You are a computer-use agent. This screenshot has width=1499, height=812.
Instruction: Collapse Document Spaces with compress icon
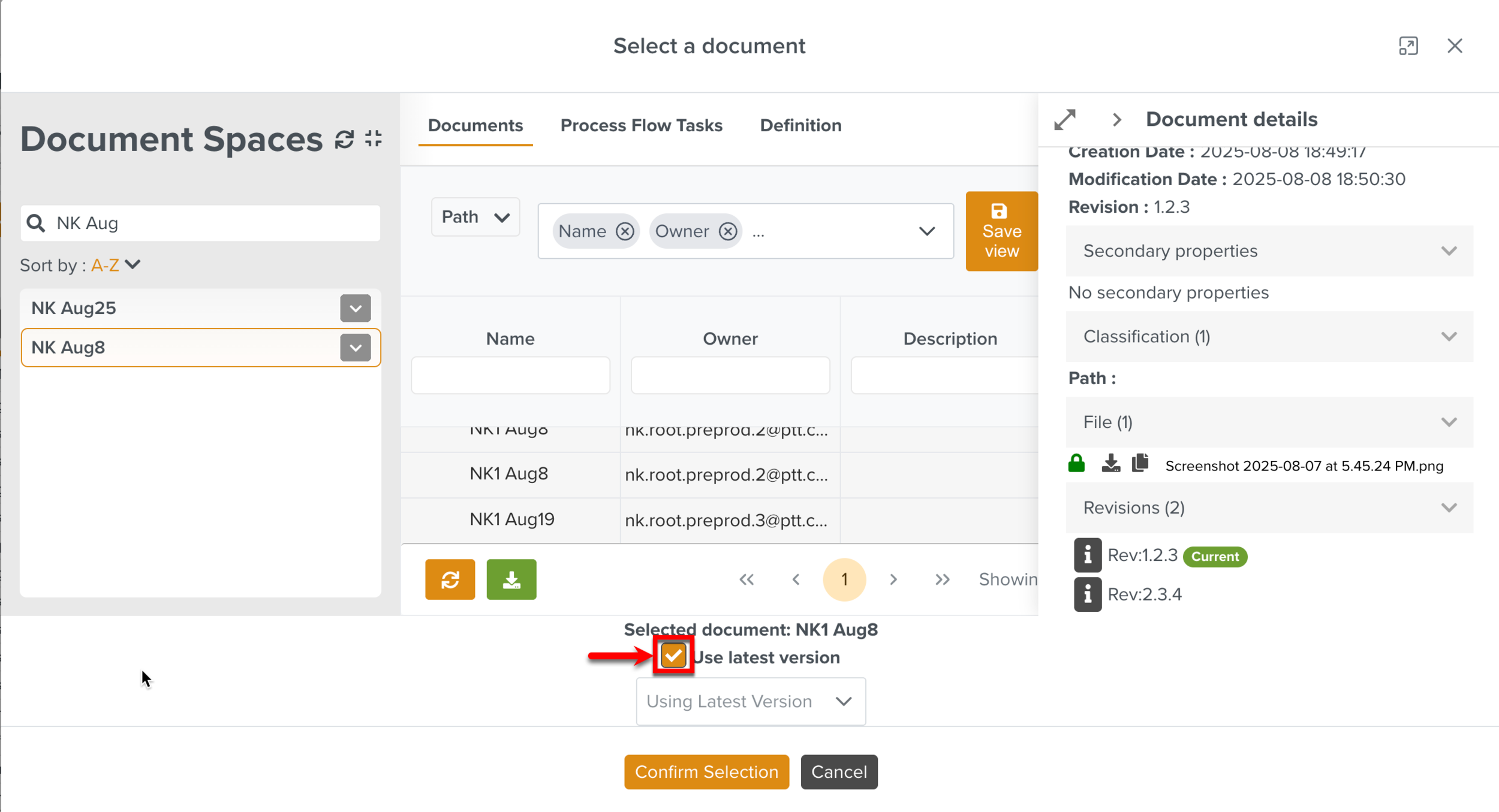374,139
